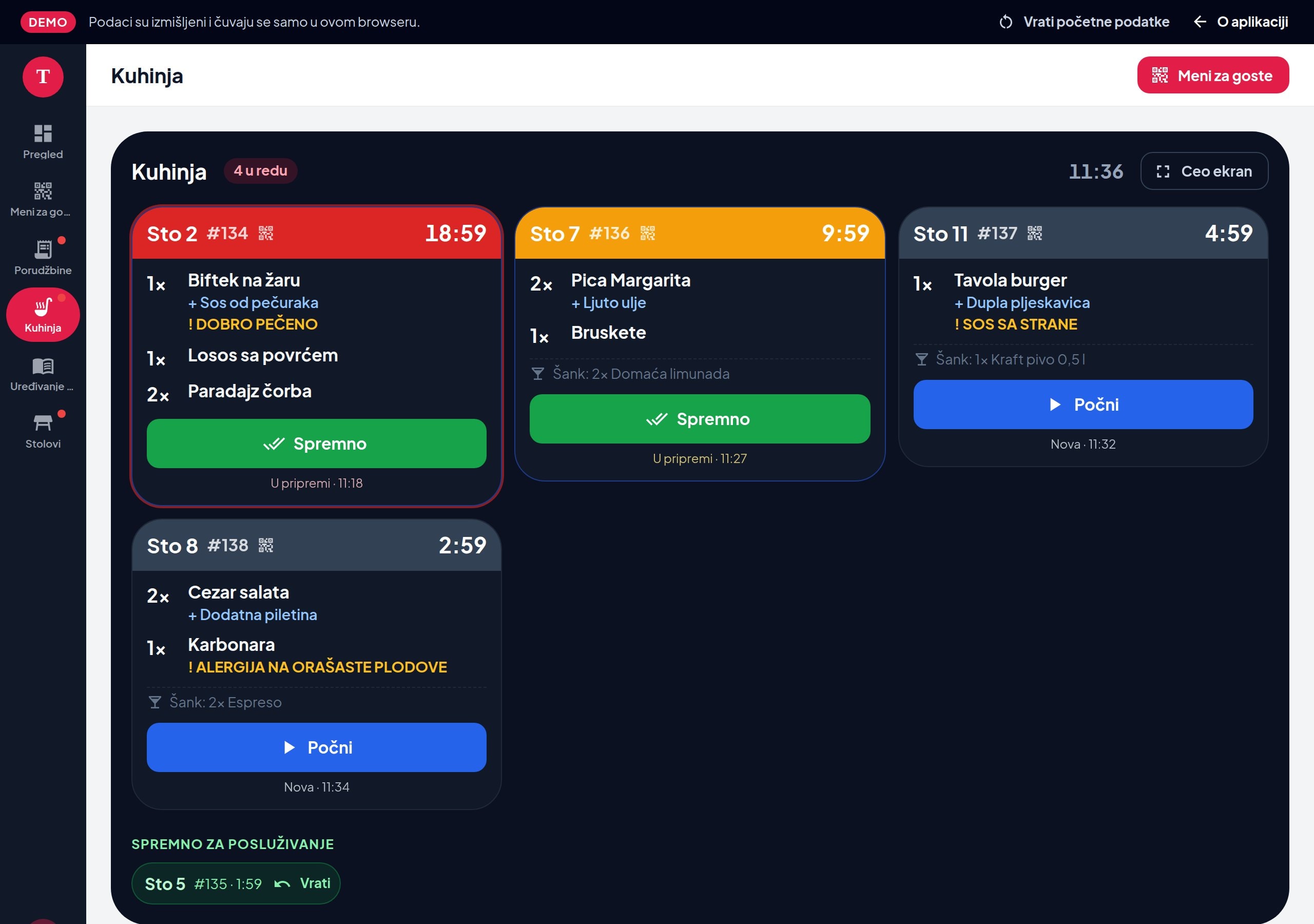This screenshot has height=924, width=1314.
Task: Click the QR icon on Sto 8 order #138
Action: 265,546
